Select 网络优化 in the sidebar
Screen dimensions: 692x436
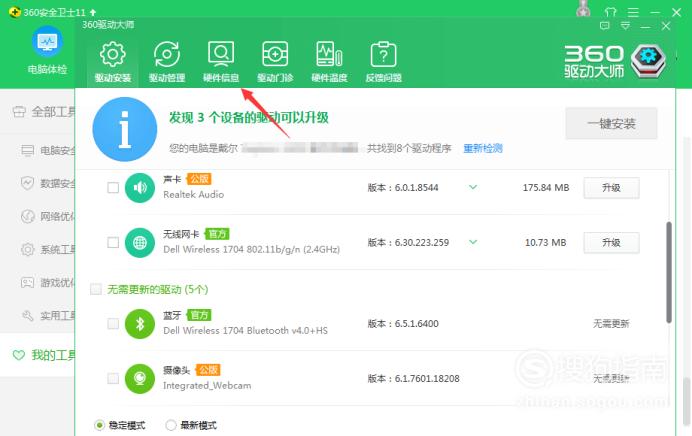[x=48, y=216]
